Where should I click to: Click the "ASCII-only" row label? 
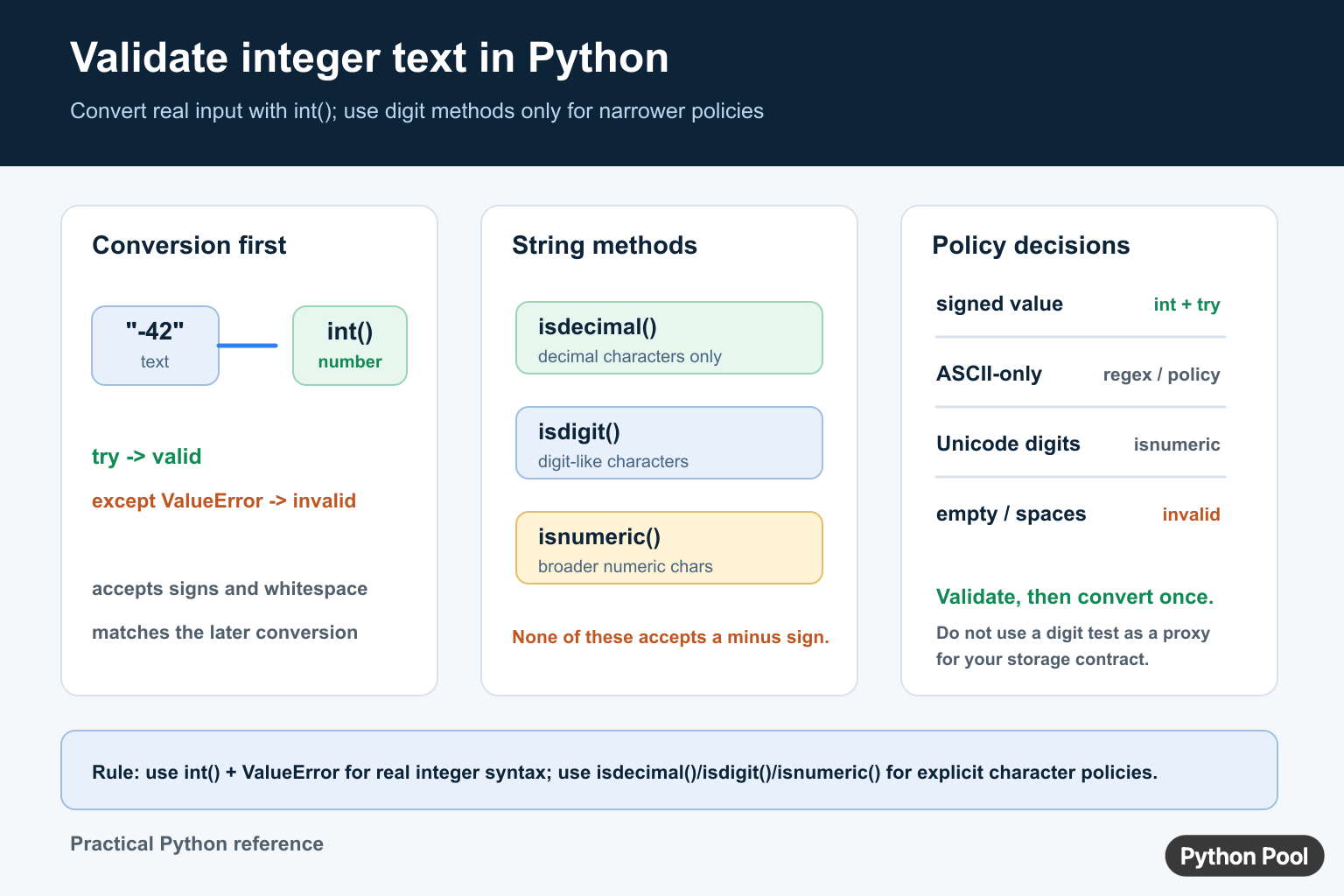(989, 374)
